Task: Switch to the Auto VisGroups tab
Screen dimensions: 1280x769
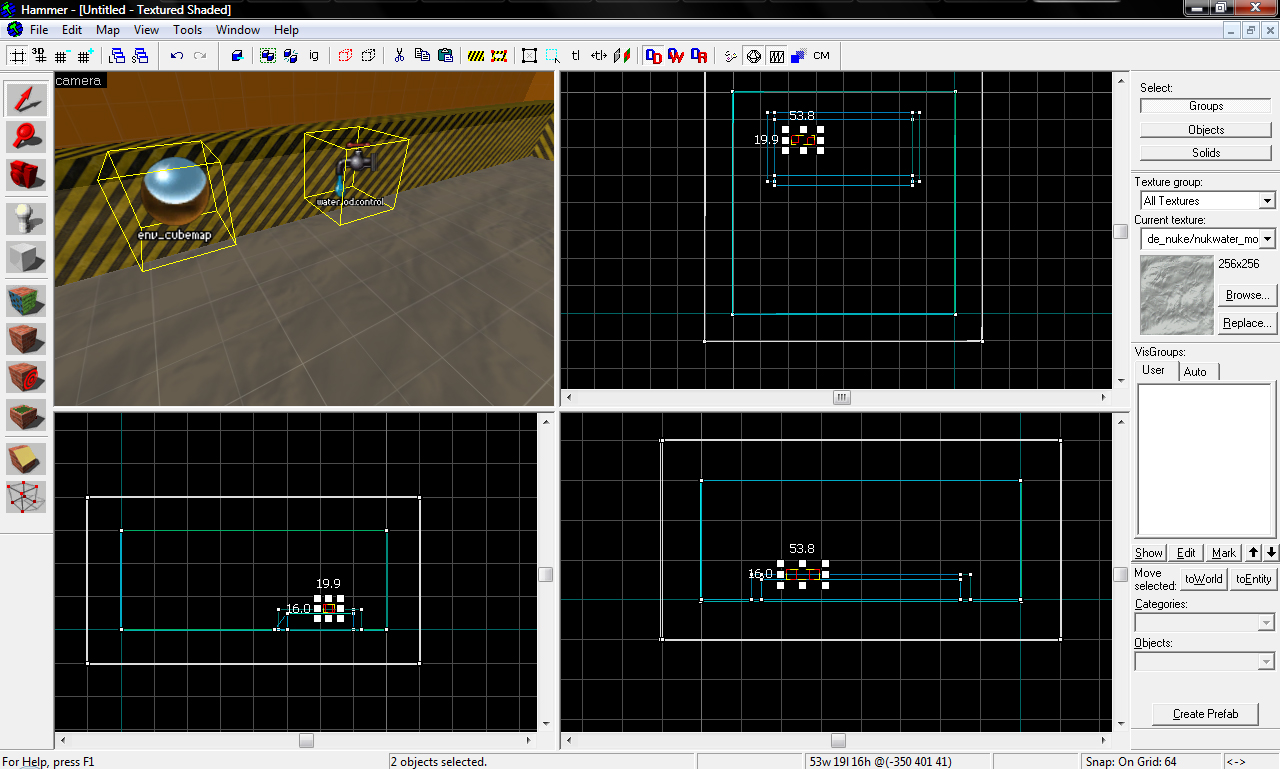Action: click(1194, 371)
